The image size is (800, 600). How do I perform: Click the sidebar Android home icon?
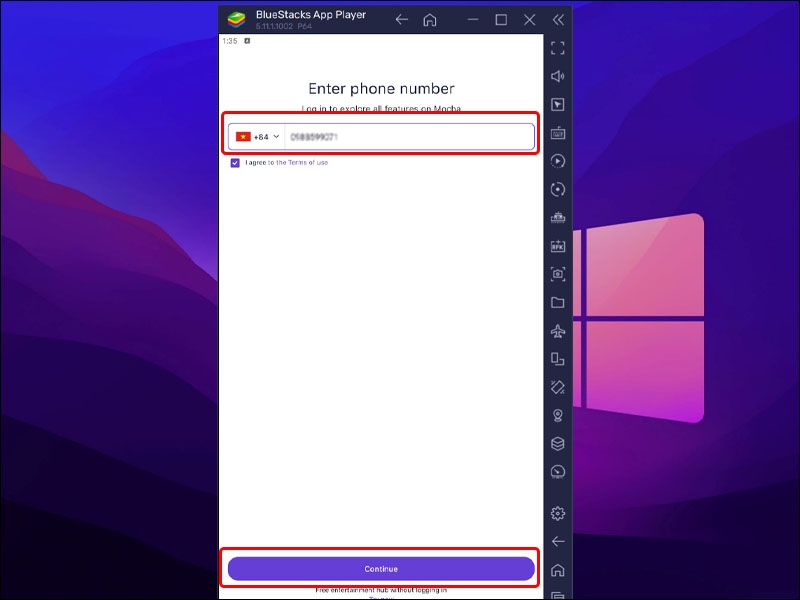(558, 570)
